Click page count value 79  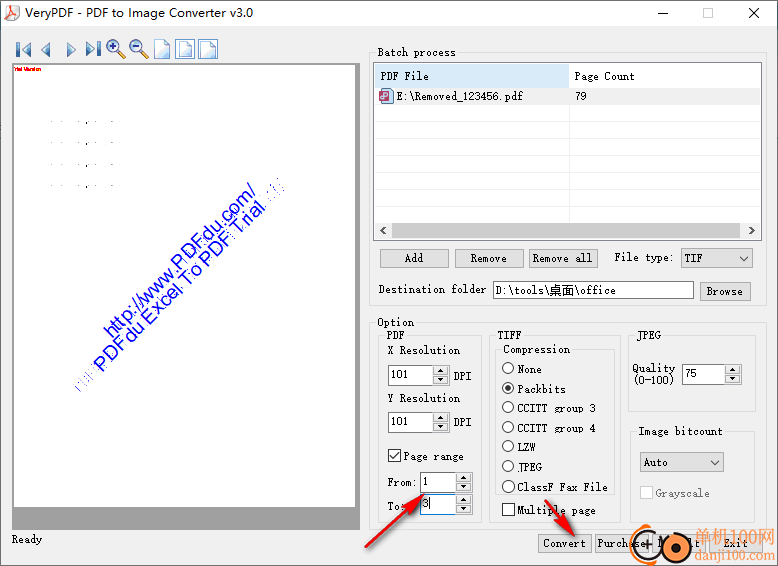[581, 96]
